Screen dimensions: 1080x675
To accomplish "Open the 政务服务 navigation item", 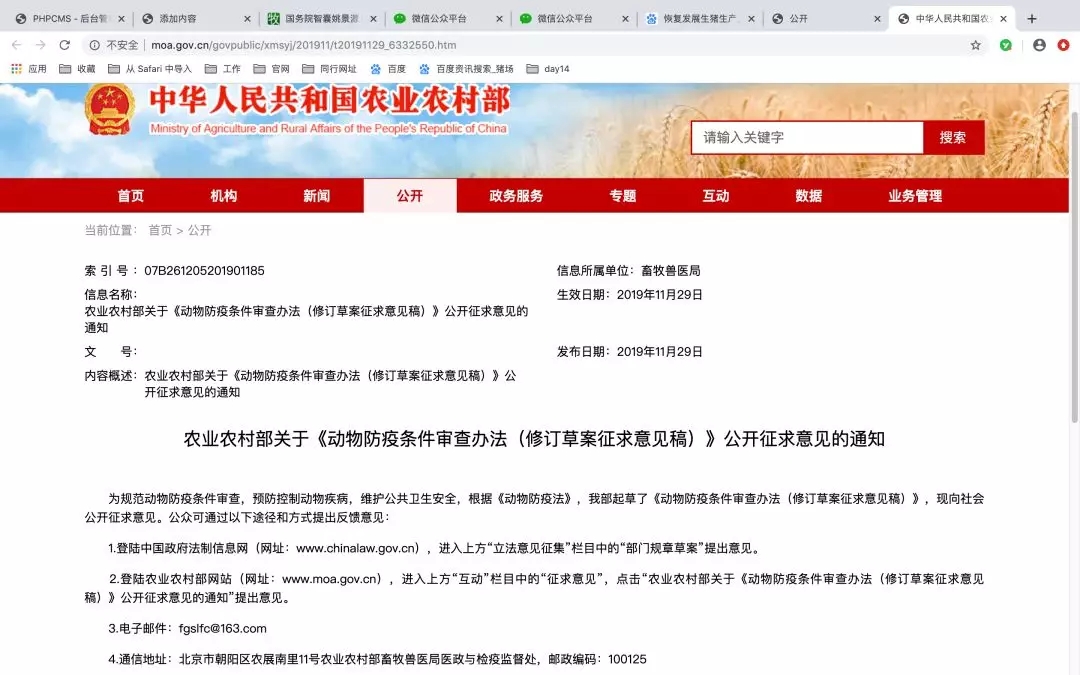I will [x=516, y=196].
